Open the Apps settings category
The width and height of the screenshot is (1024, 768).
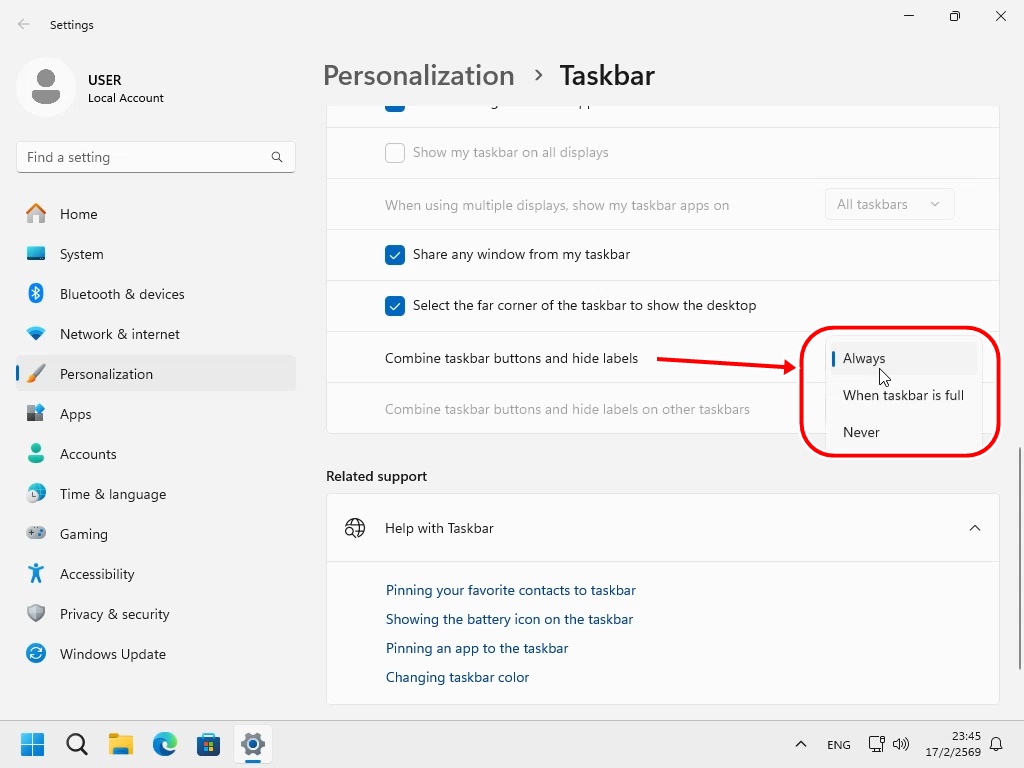(x=76, y=414)
